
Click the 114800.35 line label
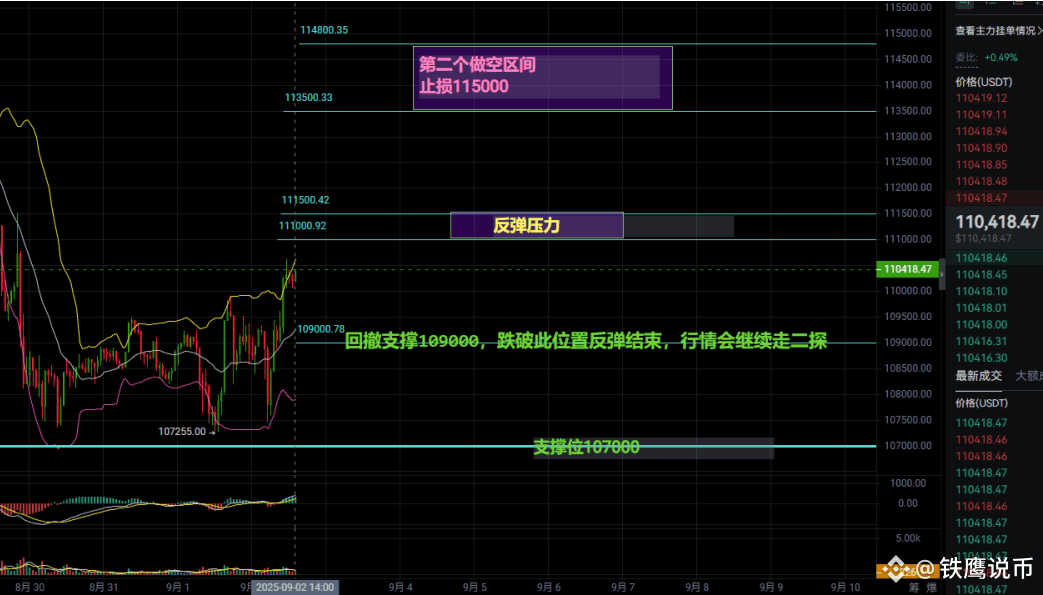[324, 30]
